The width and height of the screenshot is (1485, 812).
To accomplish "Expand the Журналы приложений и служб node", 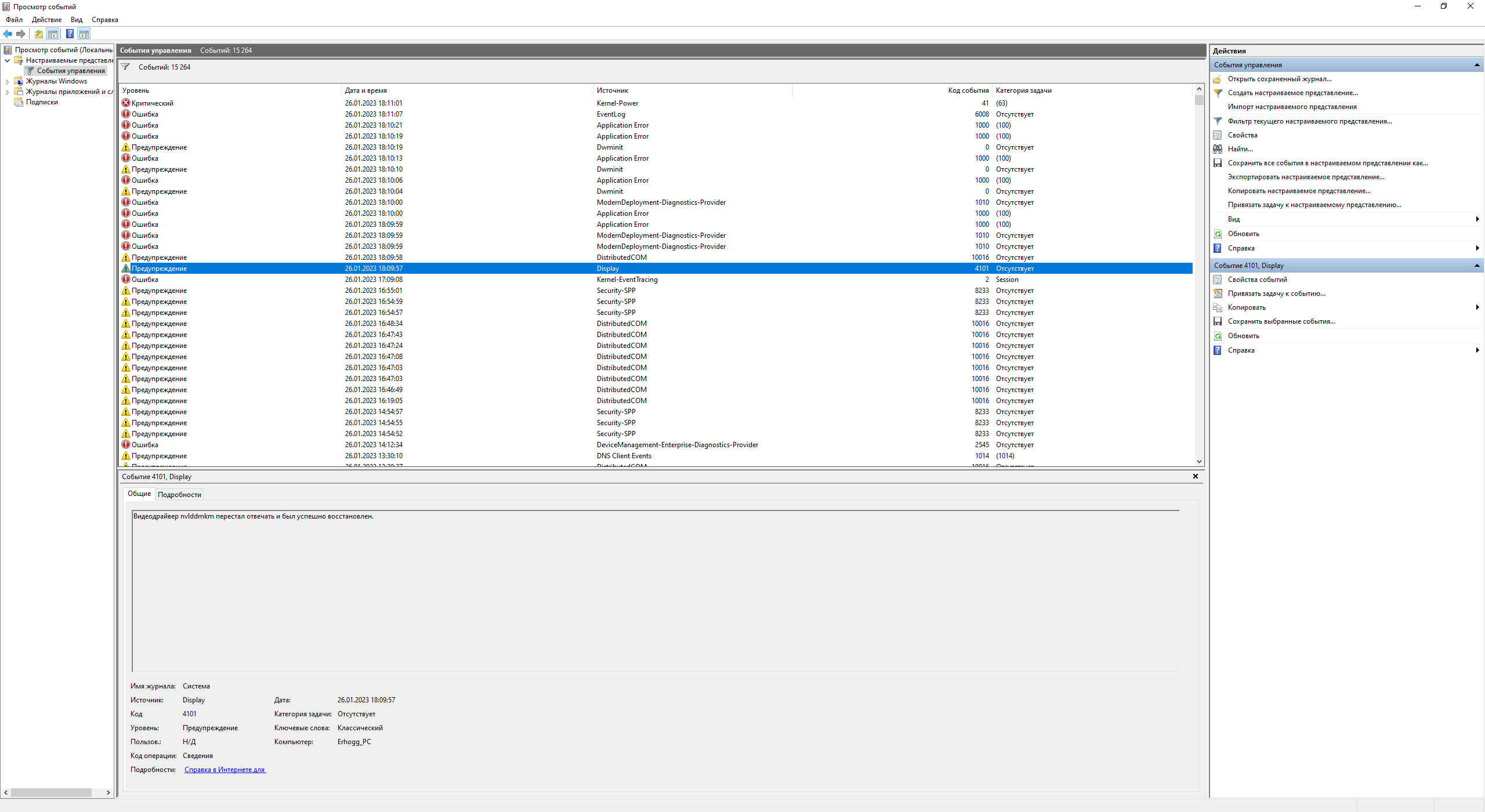I will [x=7, y=92].
